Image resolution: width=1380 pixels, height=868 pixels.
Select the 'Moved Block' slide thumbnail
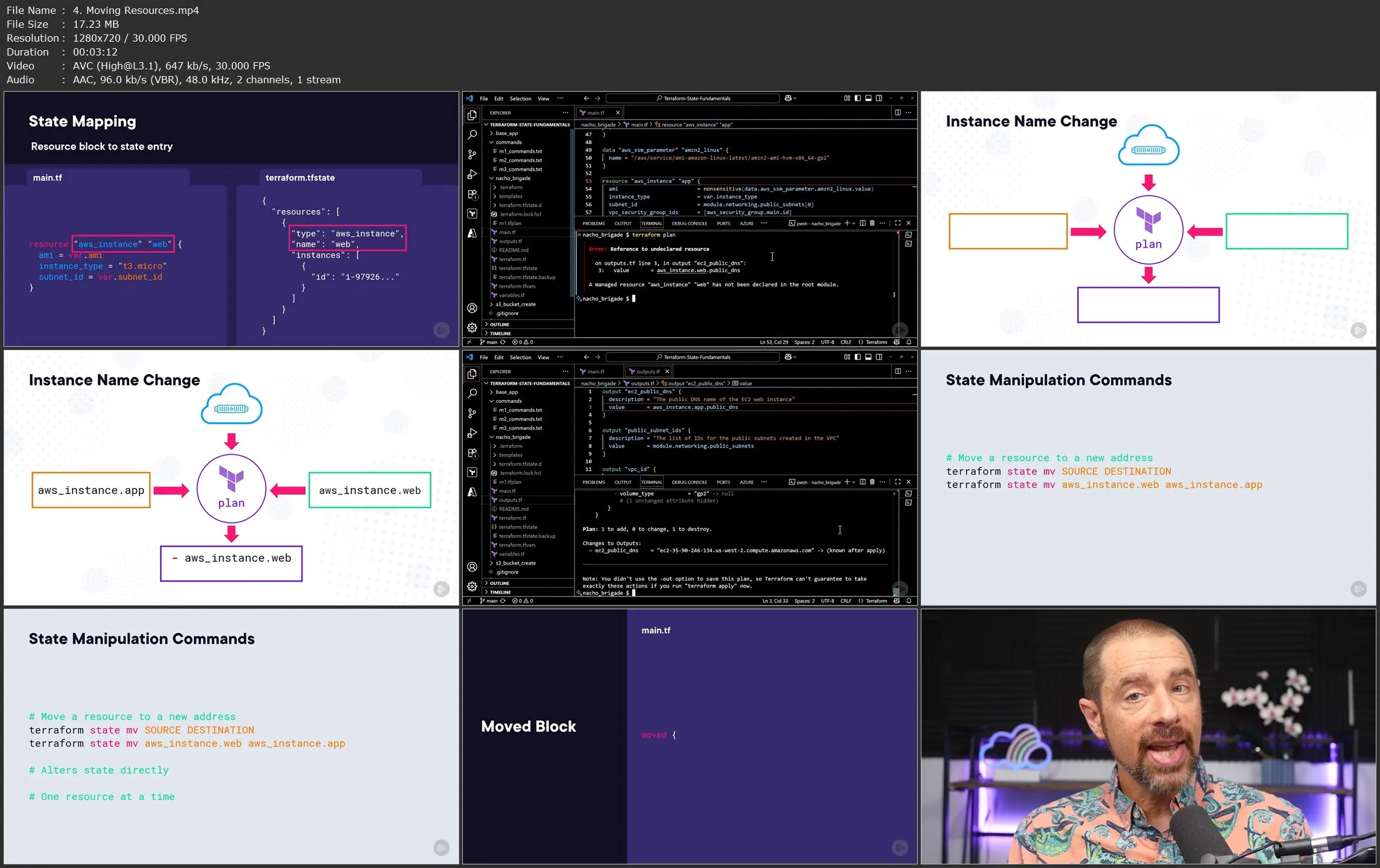click(690, 737)
